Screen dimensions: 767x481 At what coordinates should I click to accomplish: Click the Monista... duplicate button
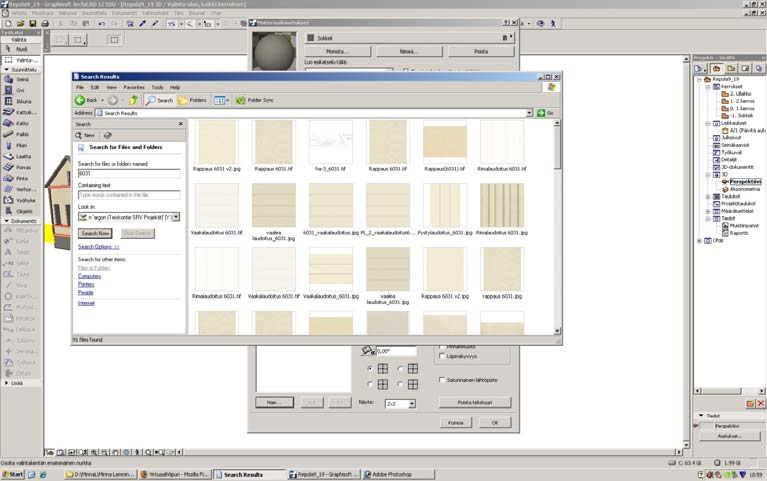(337, 51)
